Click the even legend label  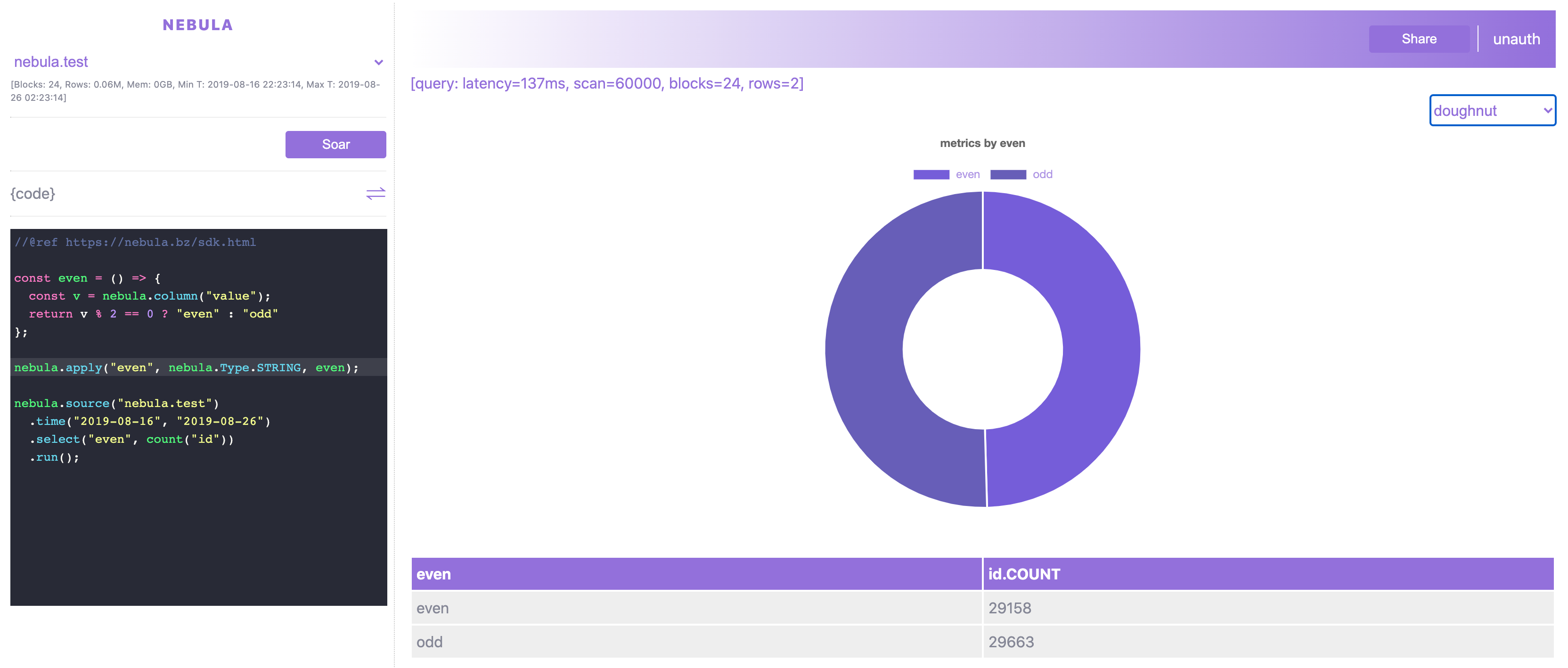(x=967, y=175)
